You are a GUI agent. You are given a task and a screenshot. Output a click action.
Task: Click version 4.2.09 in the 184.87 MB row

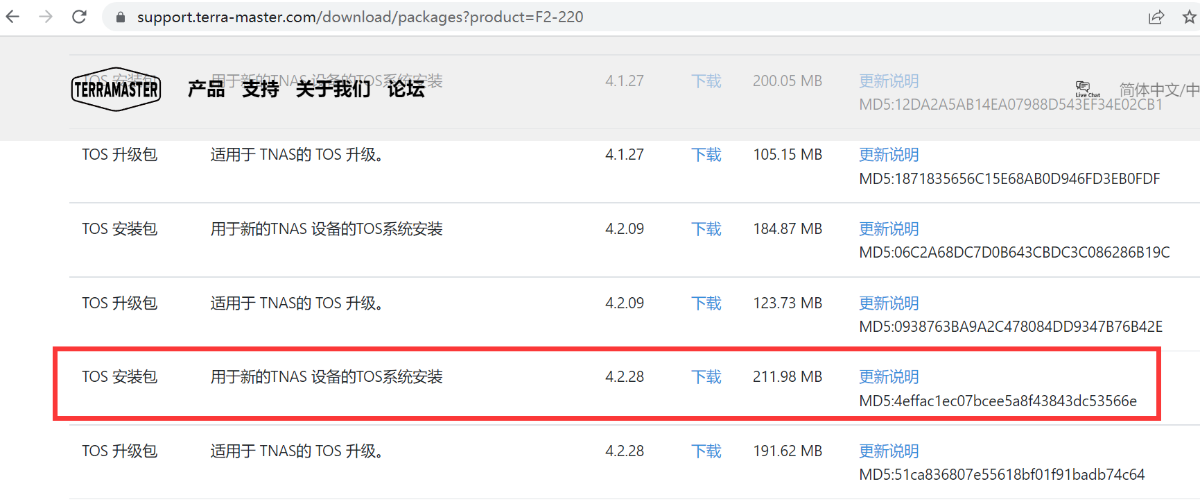pyautogui.click(x=625, y=229)
